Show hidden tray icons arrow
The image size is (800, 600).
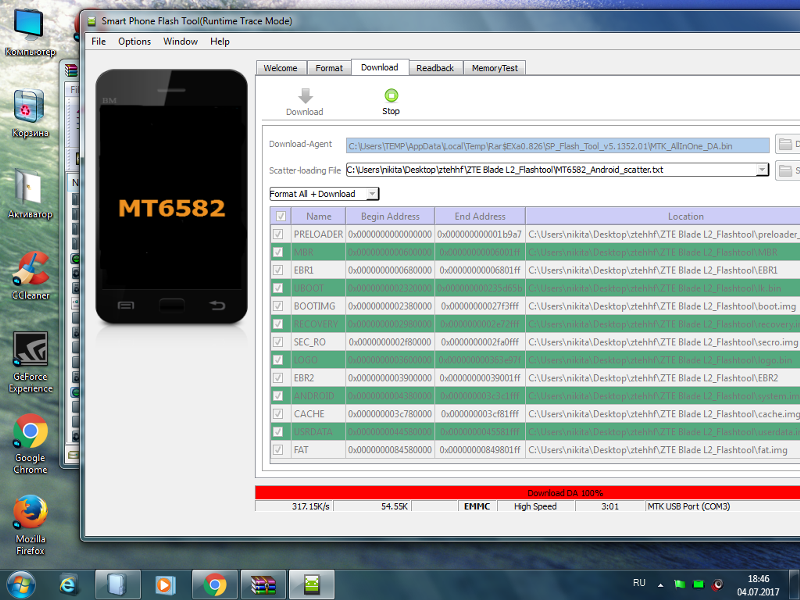tap(661, 585)
